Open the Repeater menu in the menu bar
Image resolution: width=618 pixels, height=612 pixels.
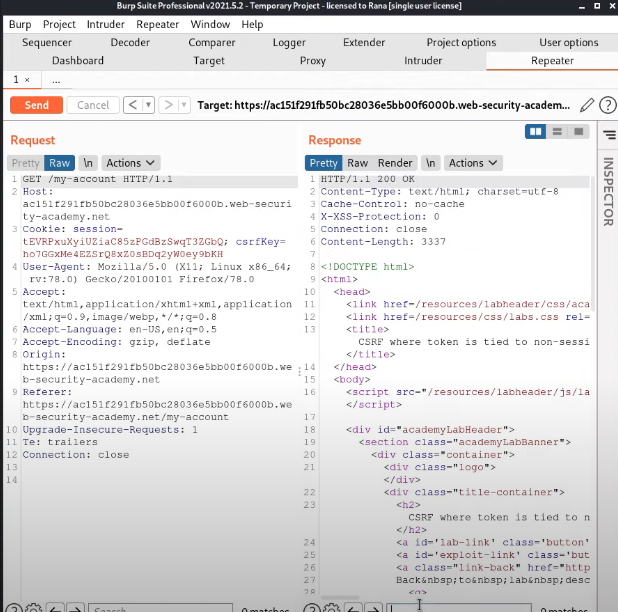[x=158, y=24]
